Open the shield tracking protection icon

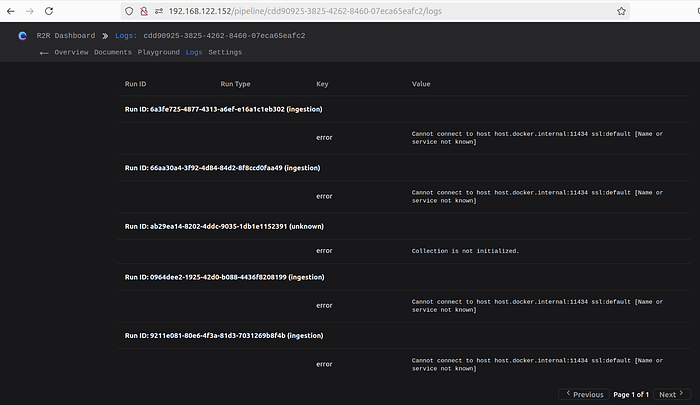coord(129,11)
